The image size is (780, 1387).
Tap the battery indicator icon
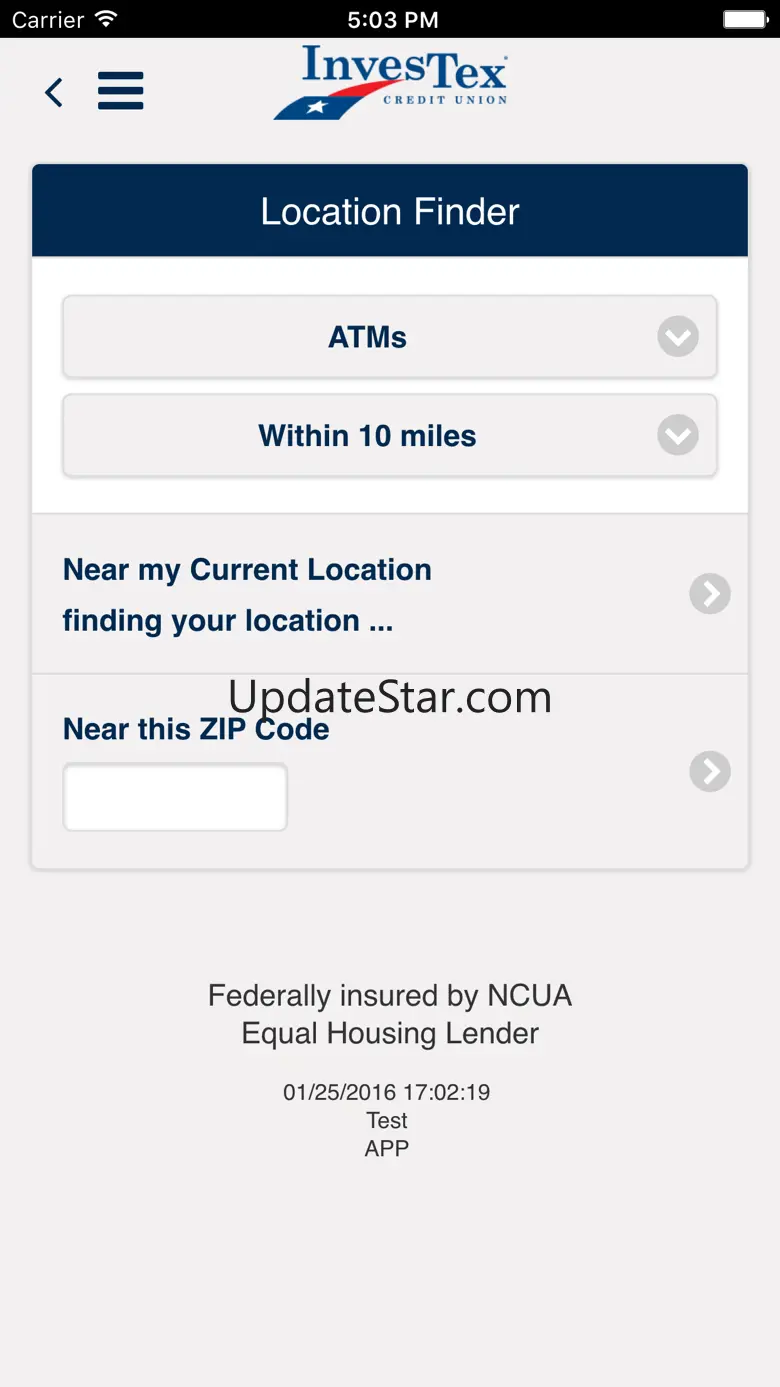pyautogui.click(x=745, y=19)
